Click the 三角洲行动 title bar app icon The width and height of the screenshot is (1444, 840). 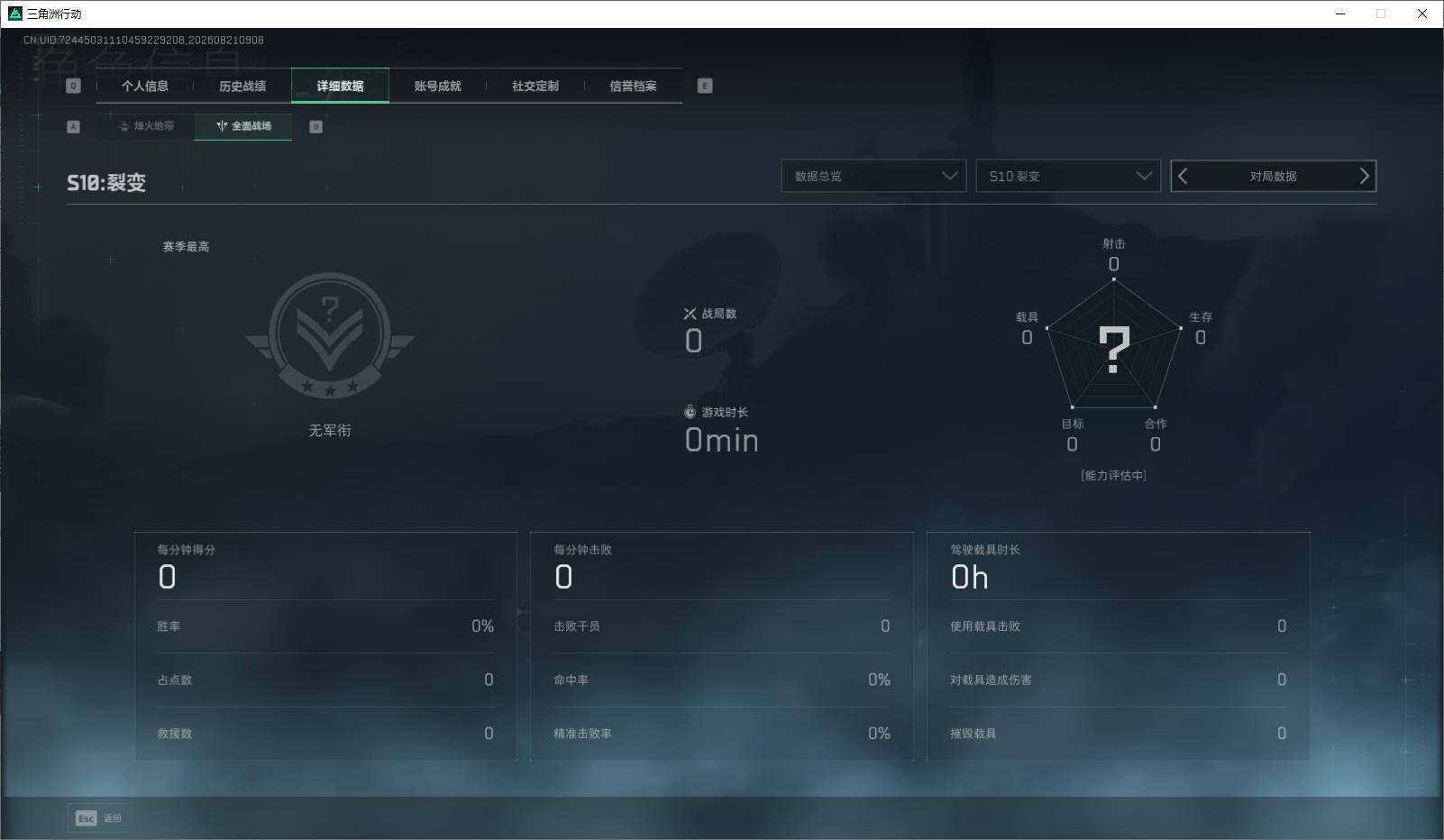[14, 14]
